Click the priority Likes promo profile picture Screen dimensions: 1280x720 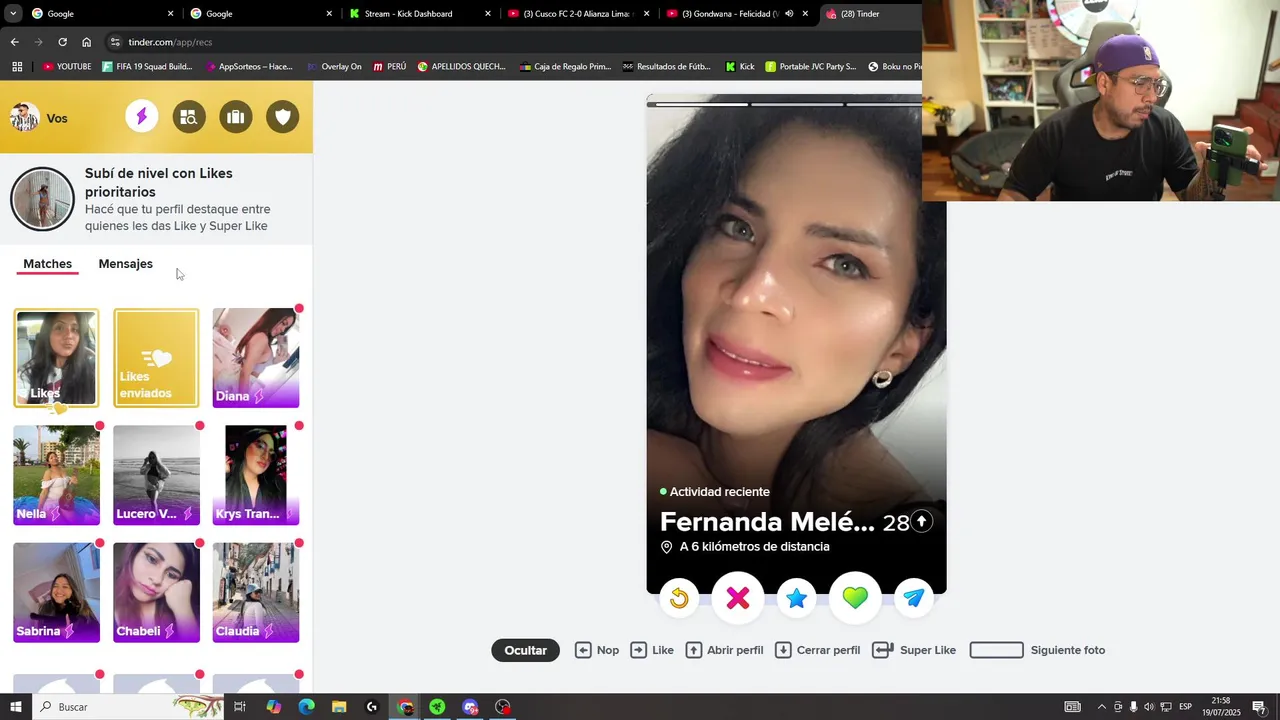[x=42, y=199]
